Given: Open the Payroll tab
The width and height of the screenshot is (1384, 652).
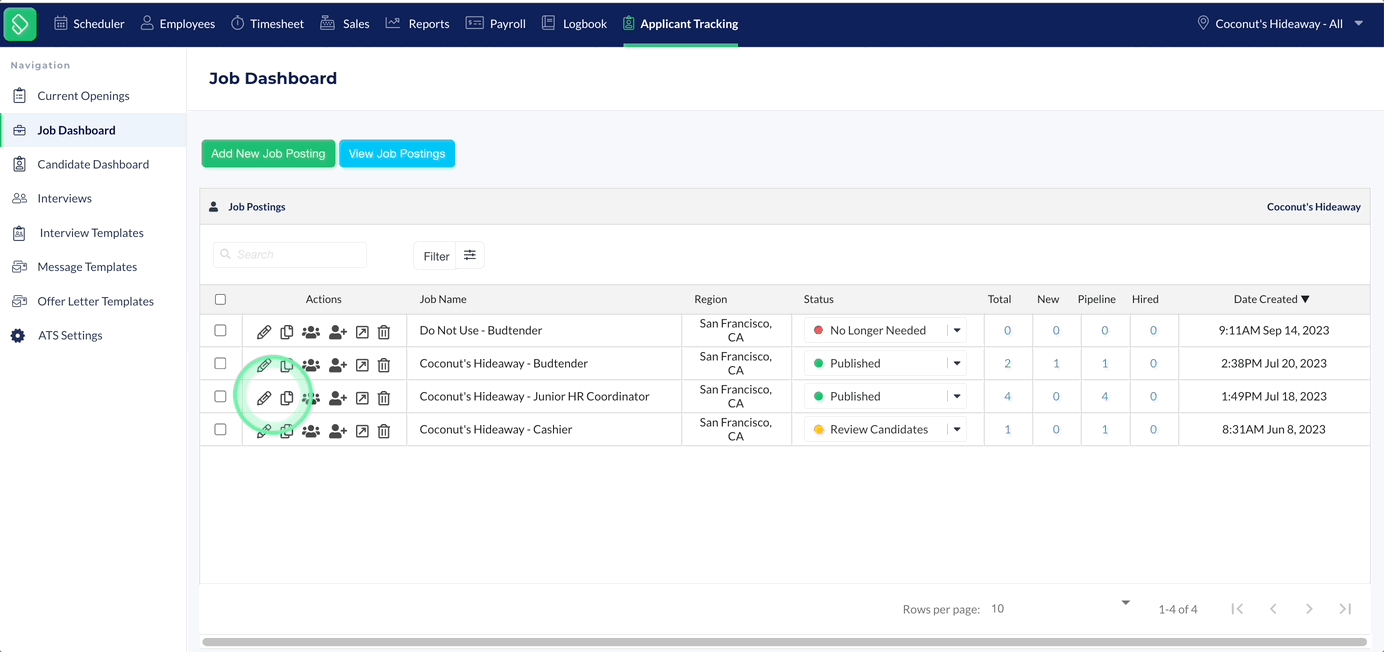Looking at the screenshot, I should [495, 24].
